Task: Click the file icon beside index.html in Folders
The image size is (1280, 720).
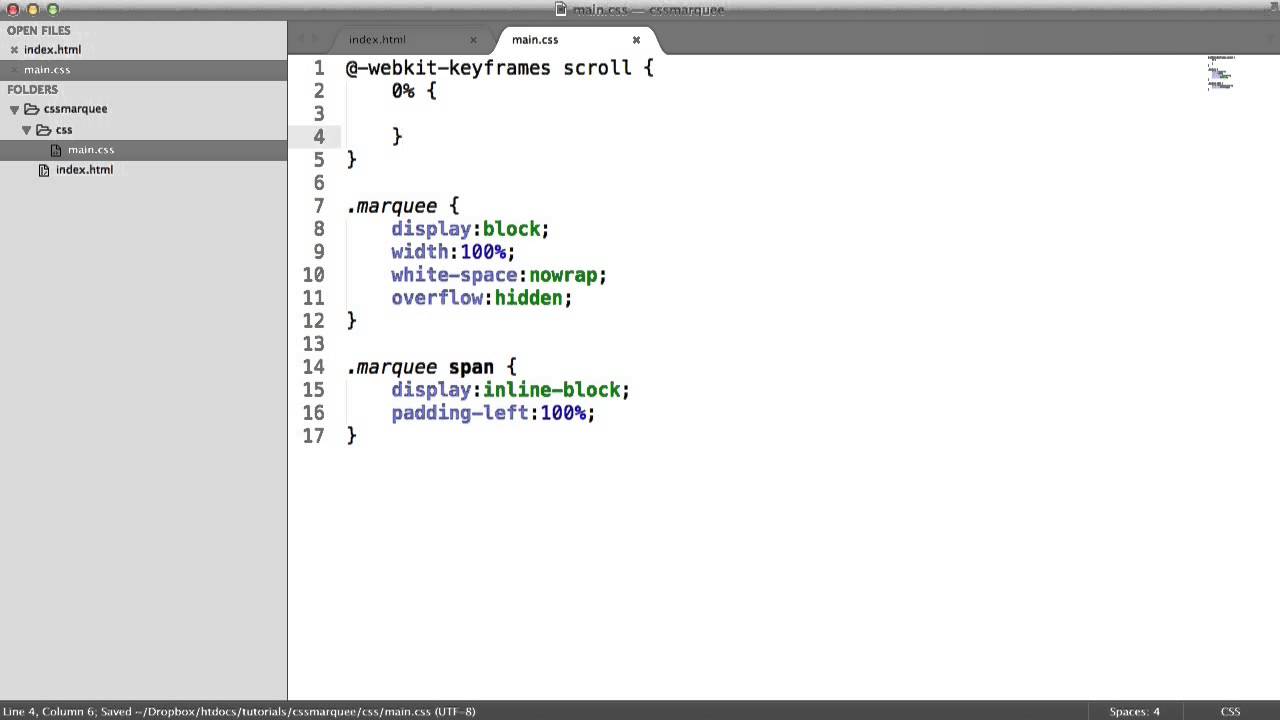Action: pyautogui.click(x=44, y=170)
